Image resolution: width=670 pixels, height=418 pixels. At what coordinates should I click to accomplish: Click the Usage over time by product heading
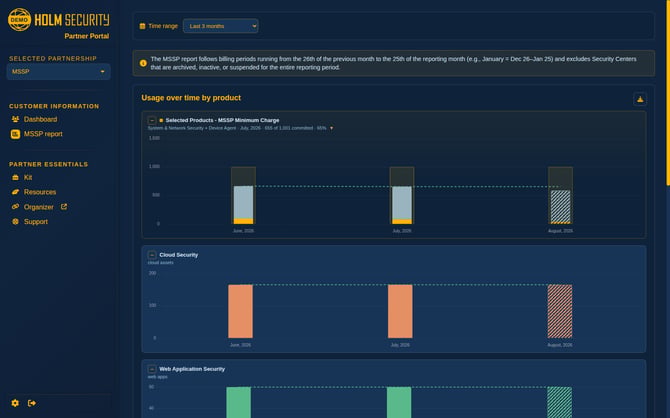(x=191, y=98)
